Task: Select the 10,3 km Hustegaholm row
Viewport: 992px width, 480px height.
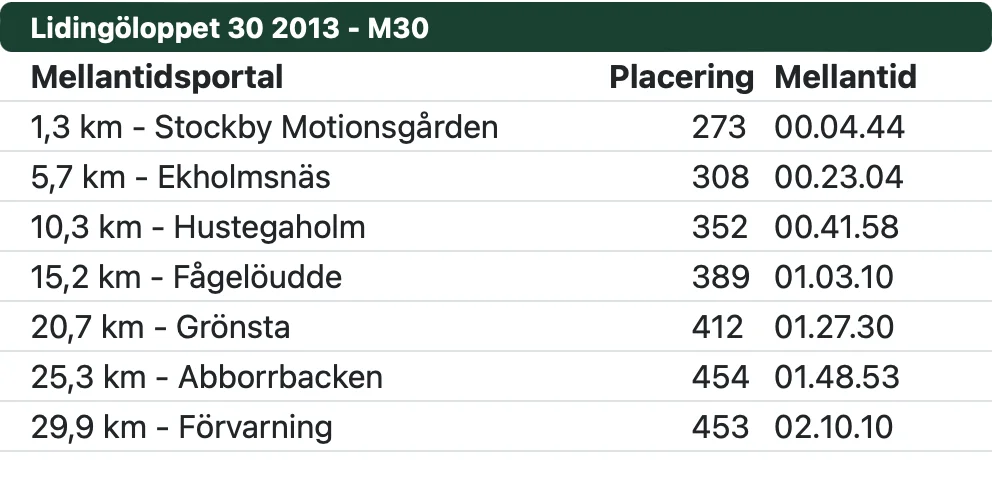Action: tap(496, 226)
